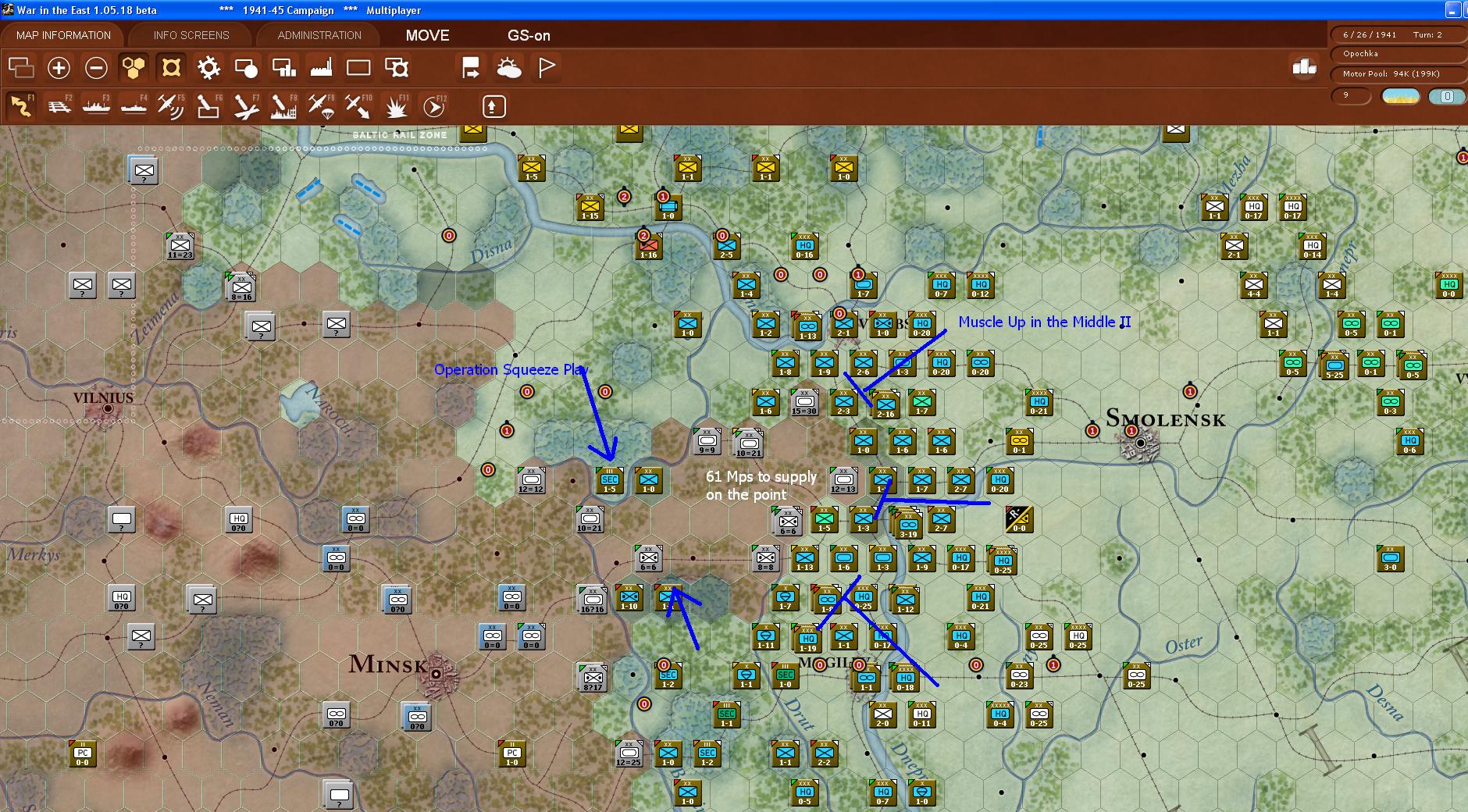
Task: Click the up-arrow box toolbar icon
Action: coord(493,106)
